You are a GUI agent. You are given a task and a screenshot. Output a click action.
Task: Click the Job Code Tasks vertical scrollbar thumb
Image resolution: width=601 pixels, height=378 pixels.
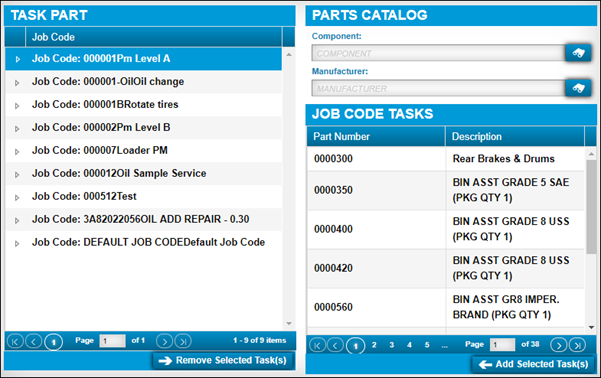[x=591, y=207]
